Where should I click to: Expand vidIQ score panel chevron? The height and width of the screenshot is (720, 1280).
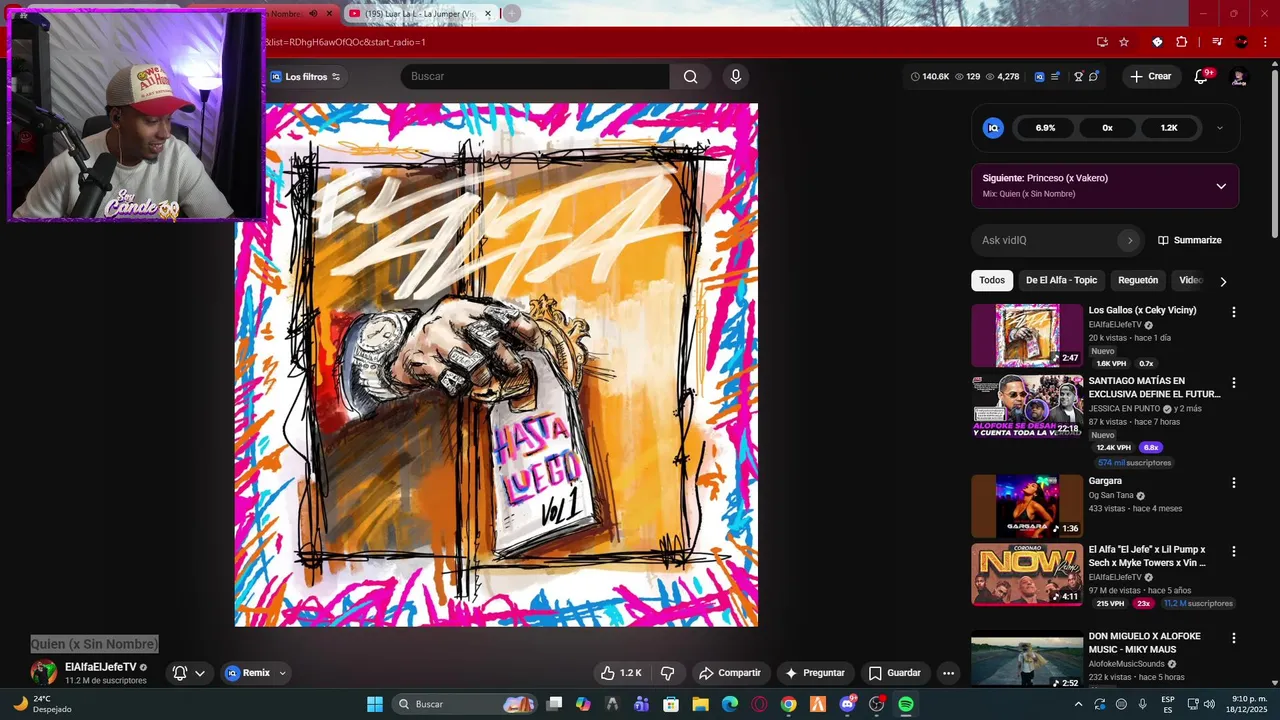pyautogui.click(x=1220, y=128)
